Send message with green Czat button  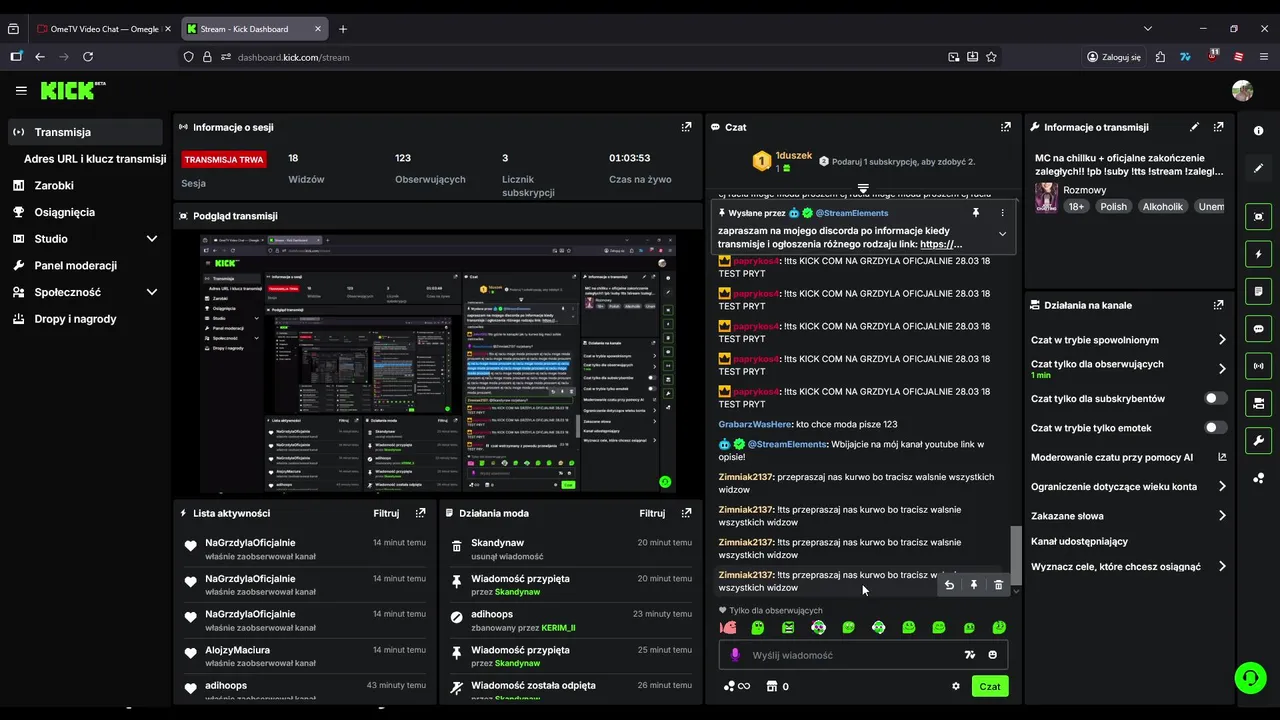point(990,686)
